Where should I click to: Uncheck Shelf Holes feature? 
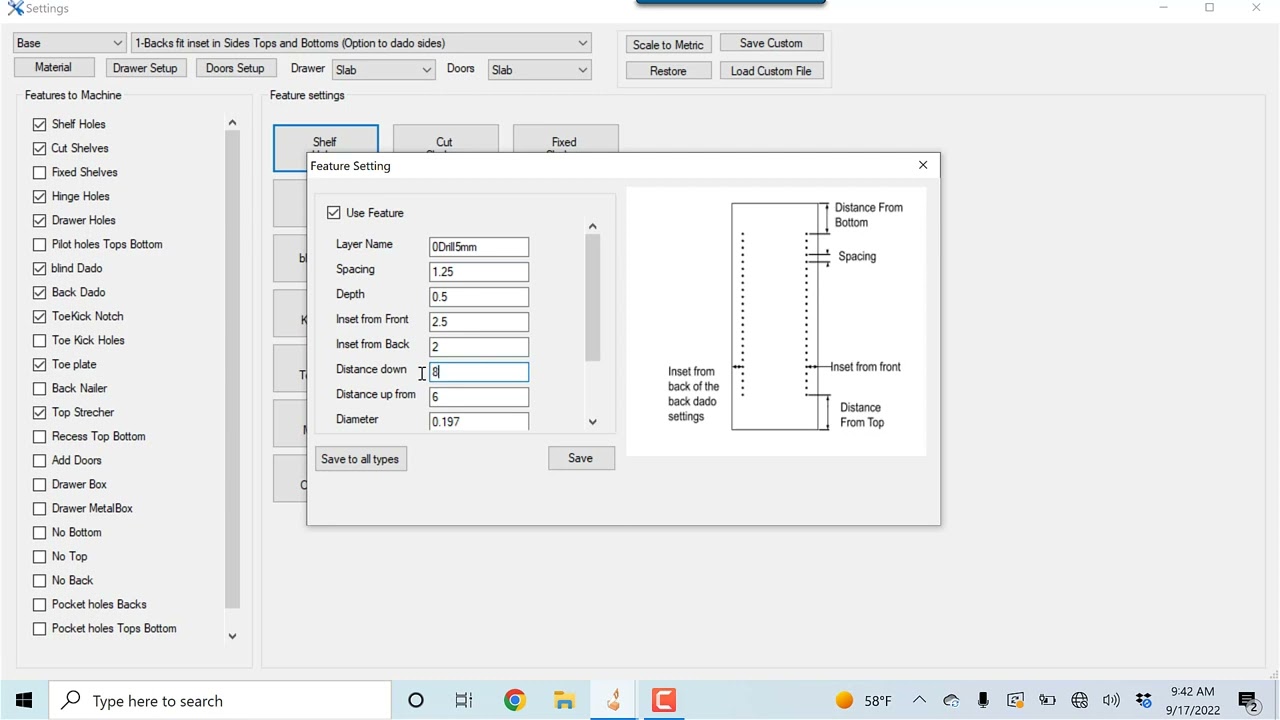39,124
